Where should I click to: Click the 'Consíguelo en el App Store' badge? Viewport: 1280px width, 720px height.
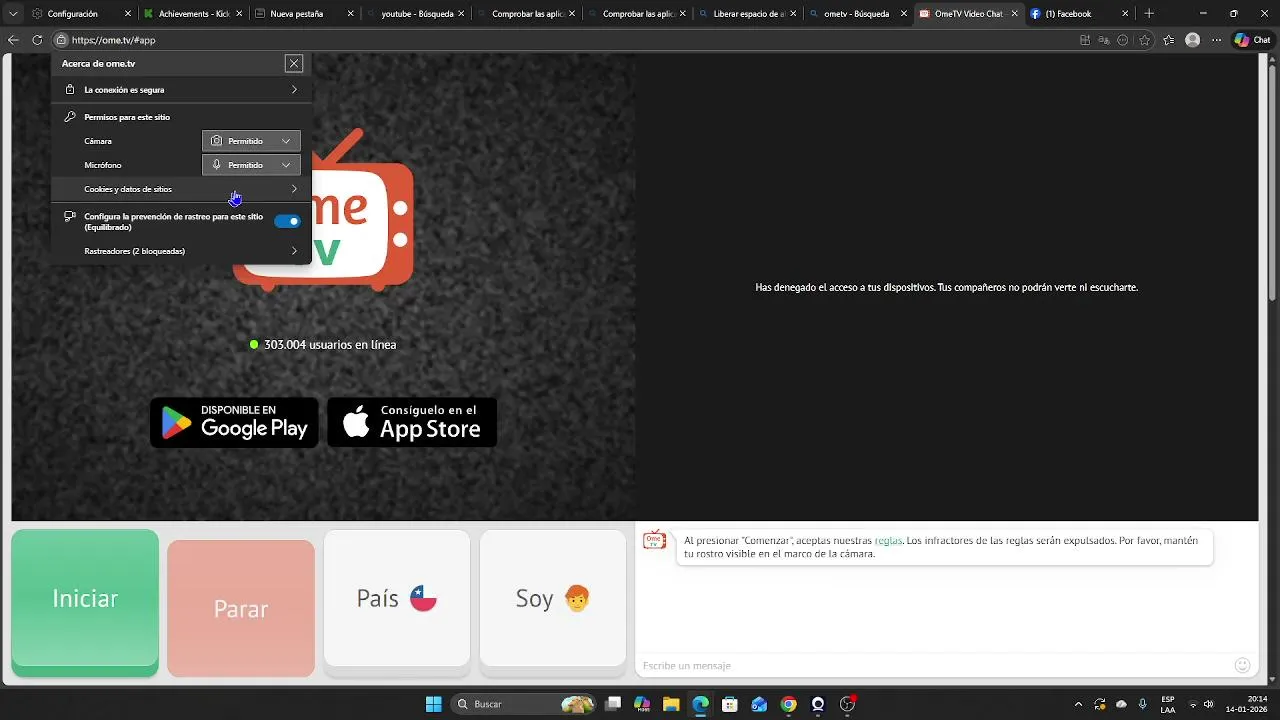[412, 423]
